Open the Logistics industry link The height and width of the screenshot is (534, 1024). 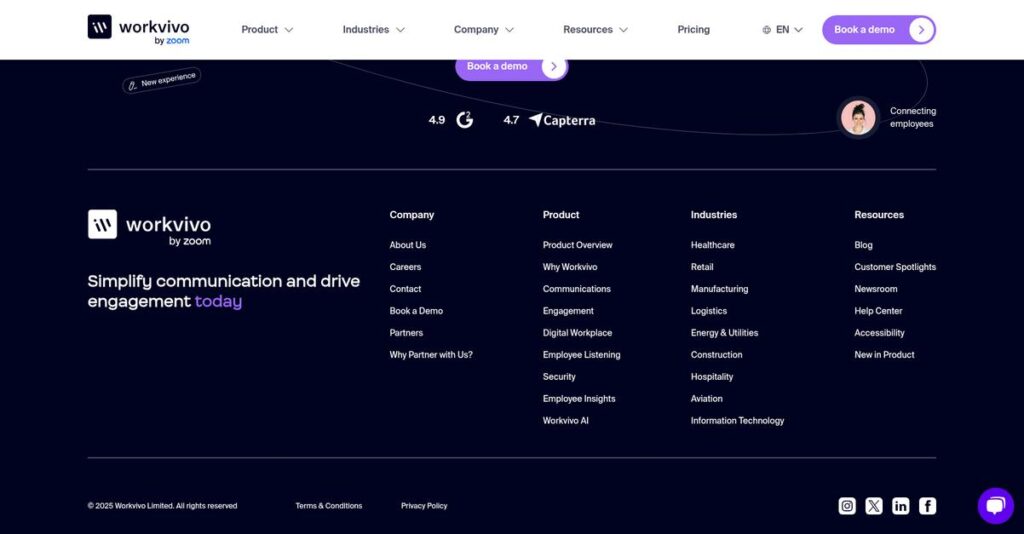point(709,311)
